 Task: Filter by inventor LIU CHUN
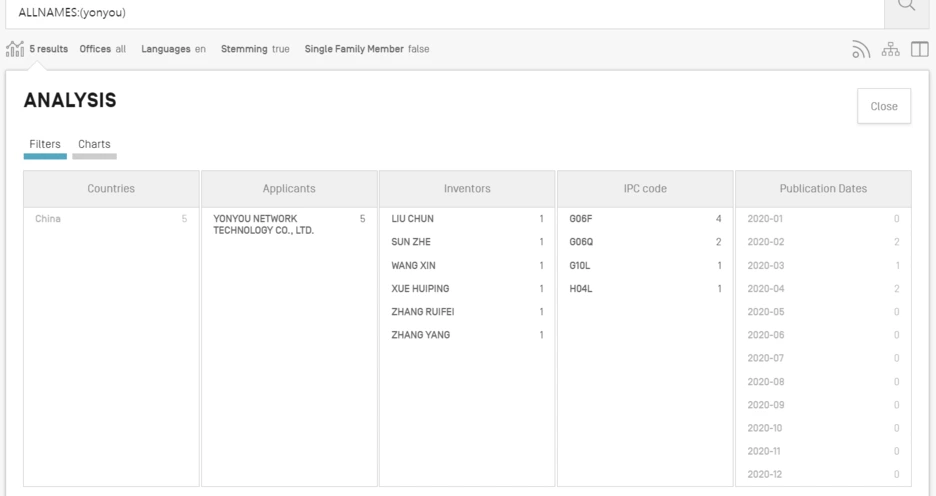412,218
